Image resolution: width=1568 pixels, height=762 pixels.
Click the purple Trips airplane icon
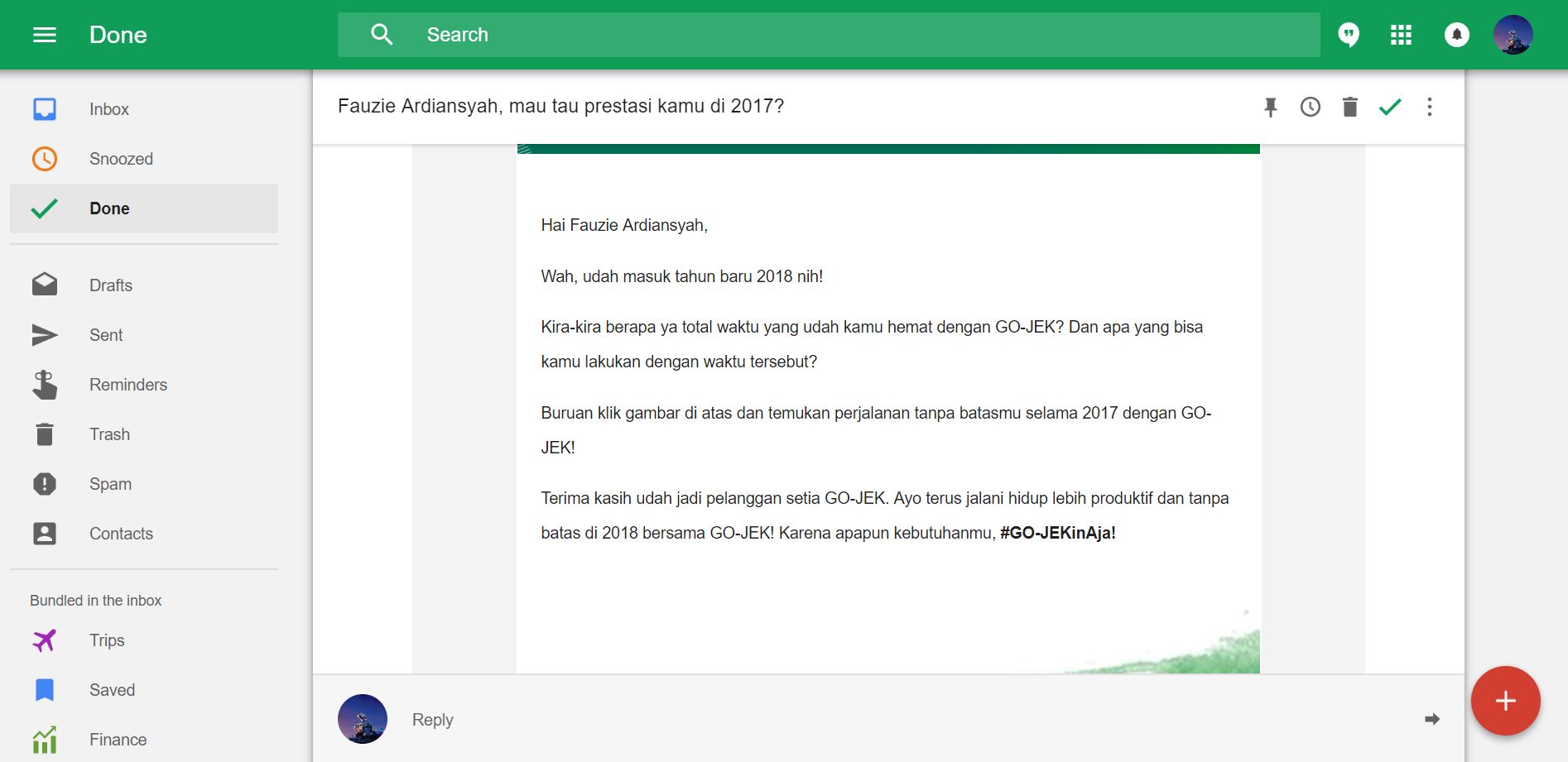point(45,640)
